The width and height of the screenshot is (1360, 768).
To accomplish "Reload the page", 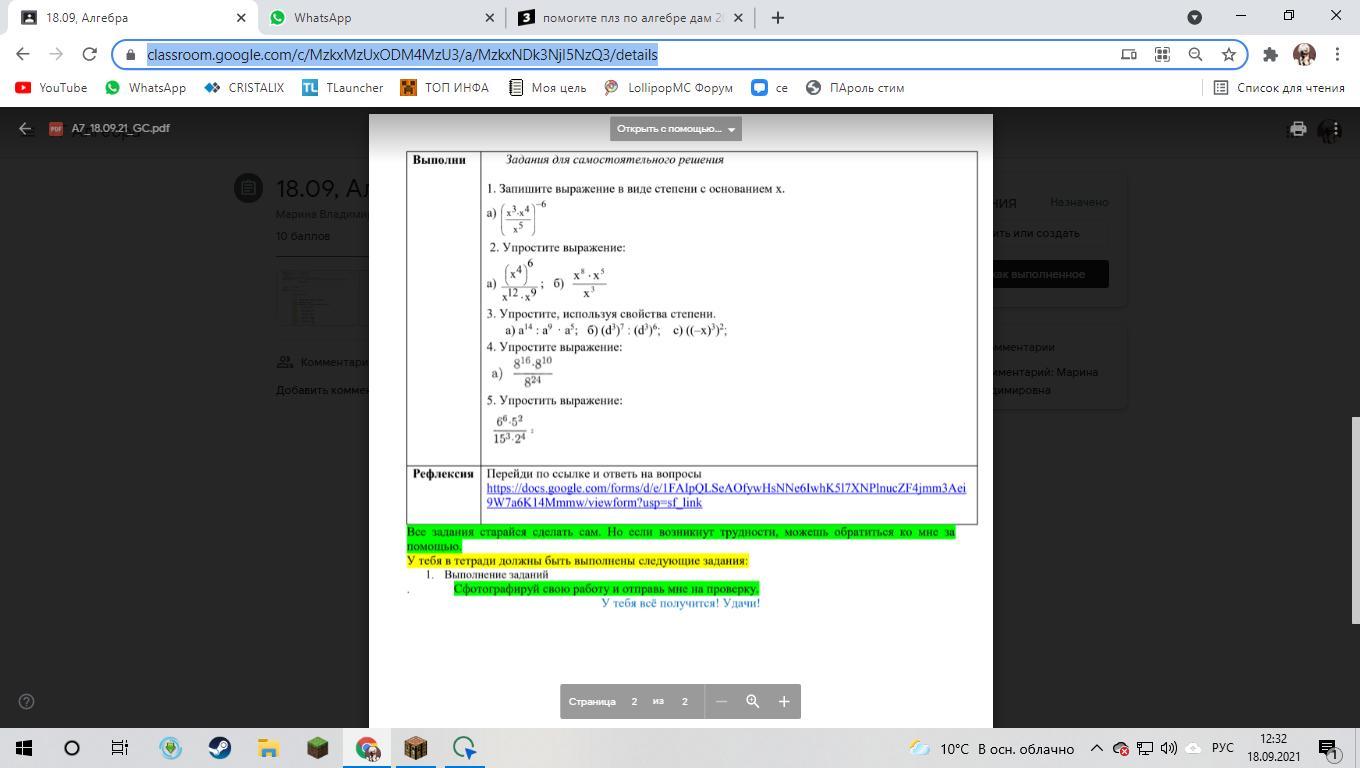I will [89, 54].
